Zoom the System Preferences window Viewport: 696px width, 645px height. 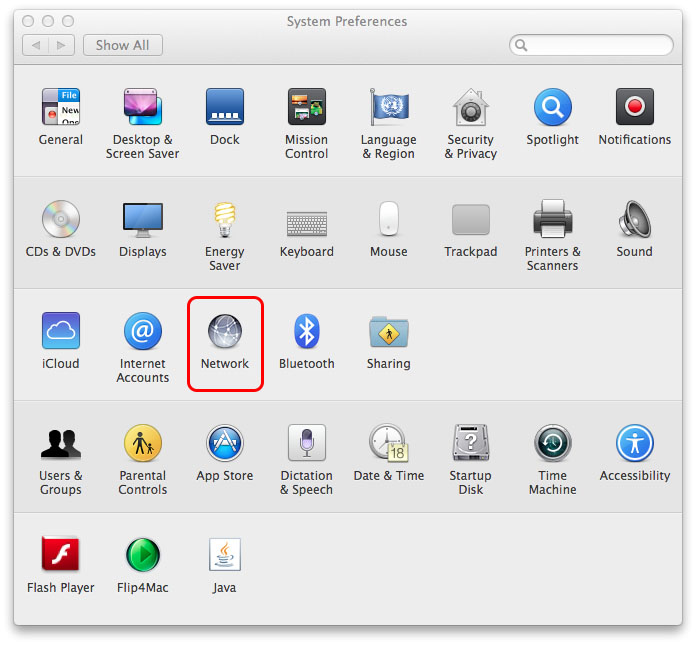coord(68,21)
